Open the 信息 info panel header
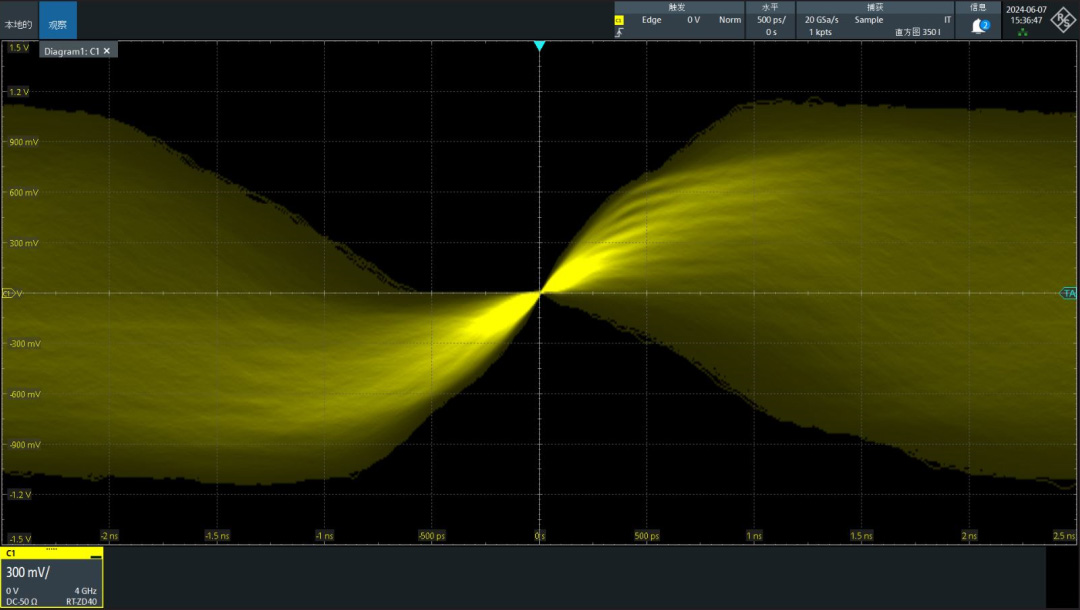This screenshot has width=1080, height=610. (978, 7)
